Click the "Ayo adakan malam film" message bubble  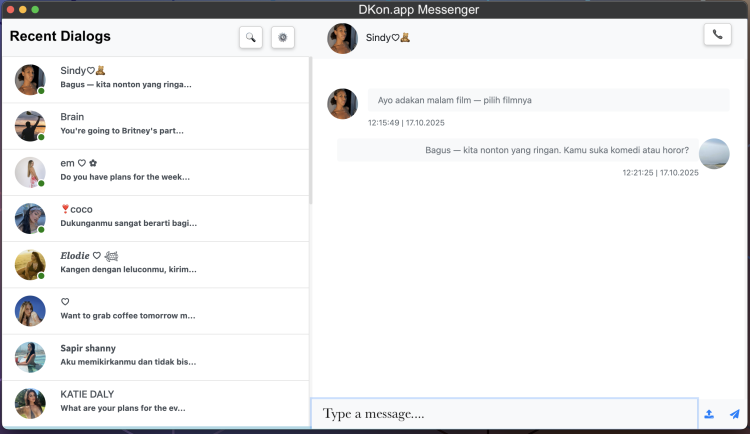coord(548,101)
